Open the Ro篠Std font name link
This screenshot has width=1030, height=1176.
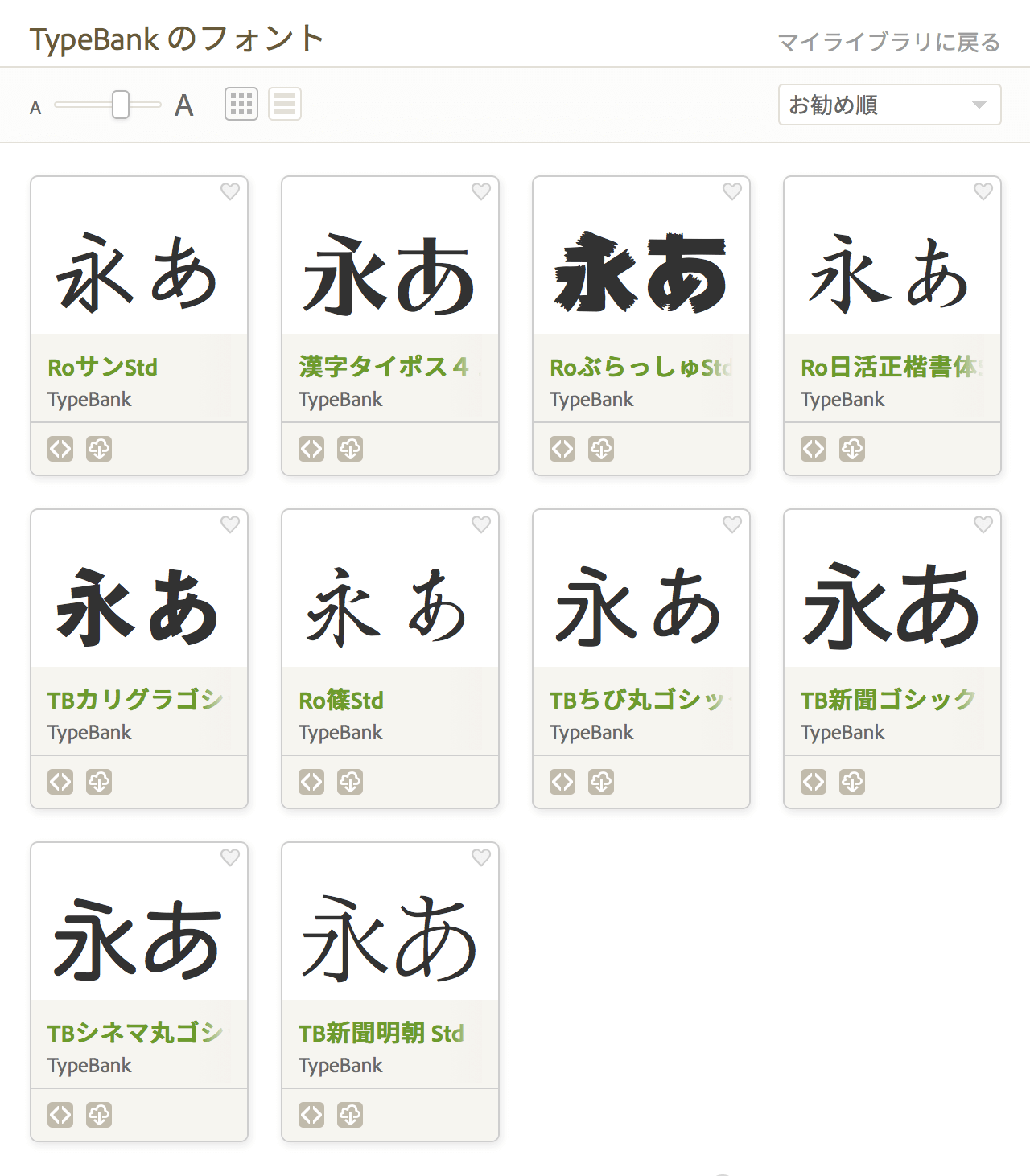(341, 701)
